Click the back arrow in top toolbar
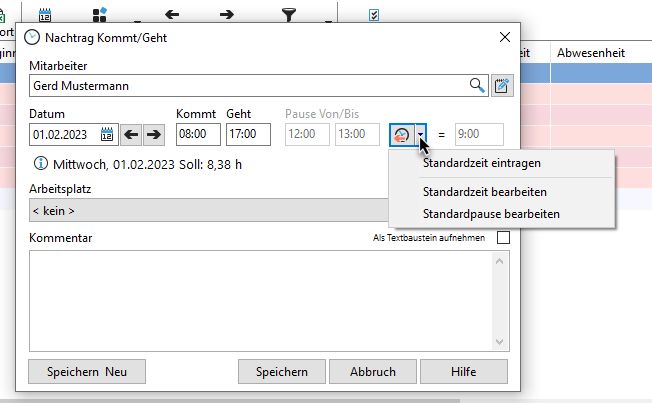Viewport: 652px width, 403px height. [x=172, y=15]
